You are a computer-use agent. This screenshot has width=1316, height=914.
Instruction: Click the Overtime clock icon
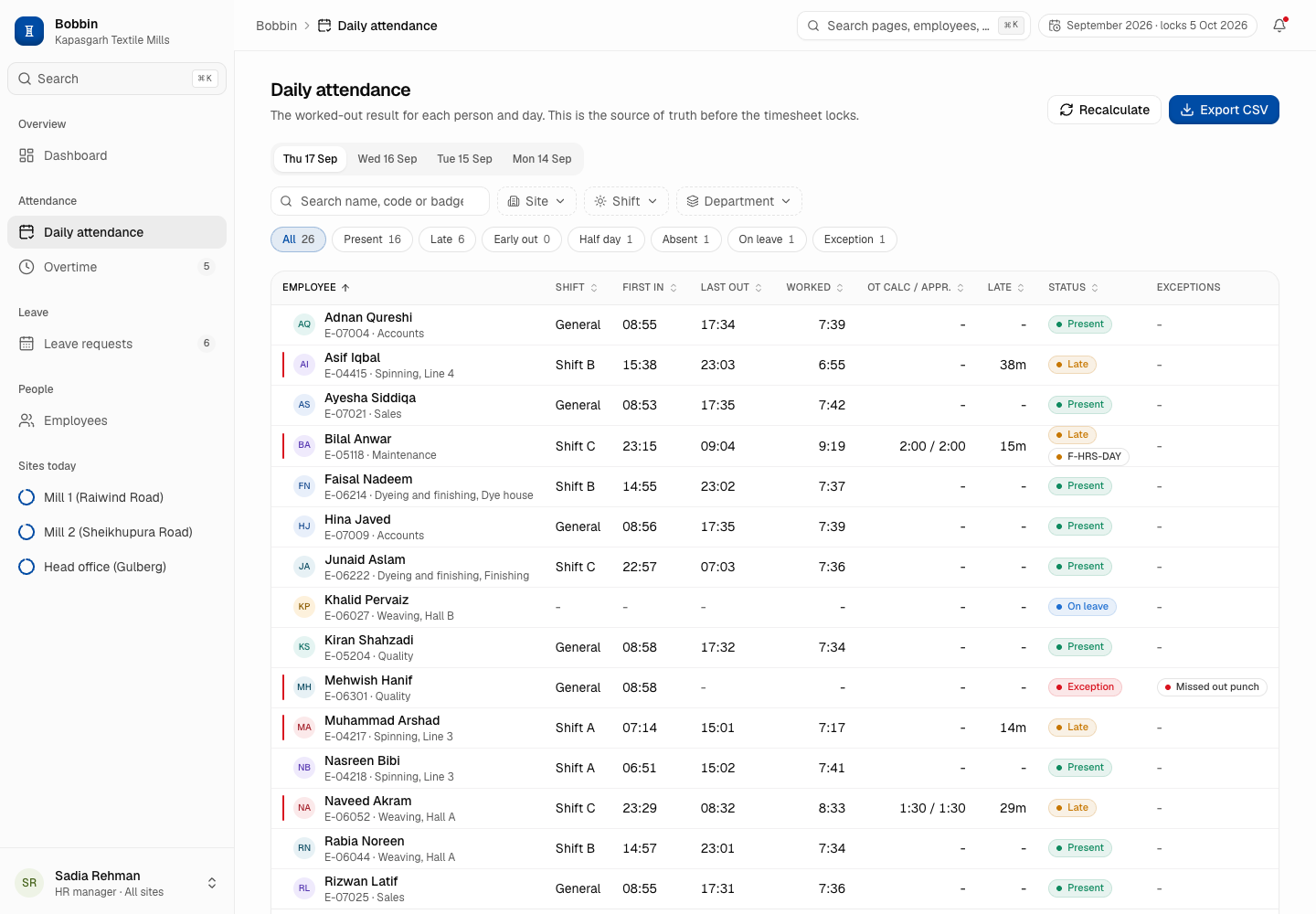tap(27, 267)
